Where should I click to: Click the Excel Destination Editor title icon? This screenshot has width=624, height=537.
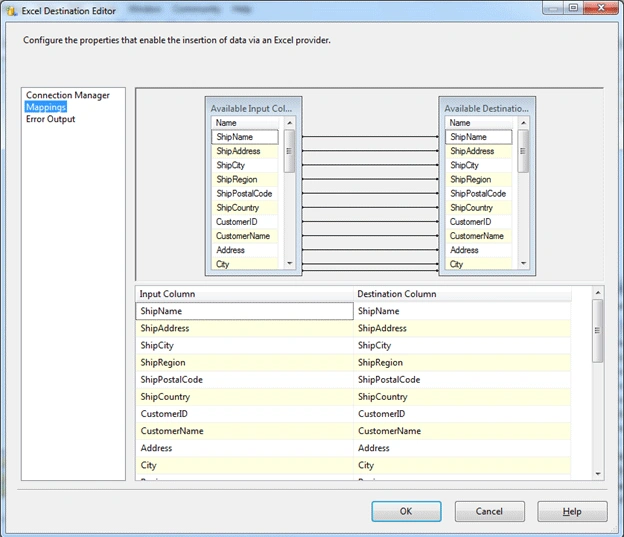(x=12, y=11)
